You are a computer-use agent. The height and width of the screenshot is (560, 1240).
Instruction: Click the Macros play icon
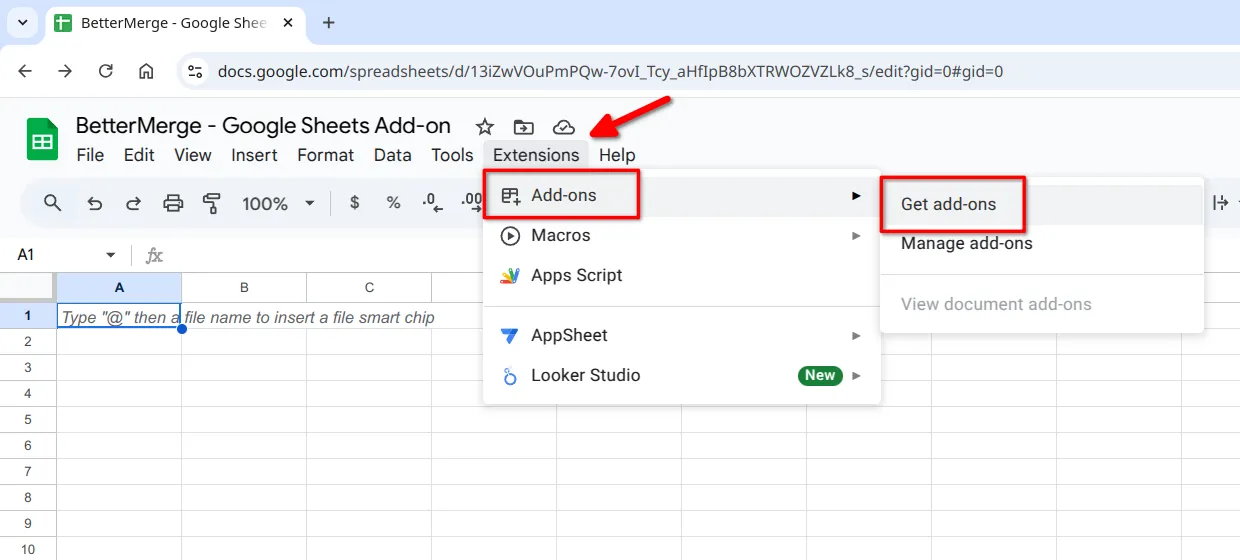coord(510,236)
